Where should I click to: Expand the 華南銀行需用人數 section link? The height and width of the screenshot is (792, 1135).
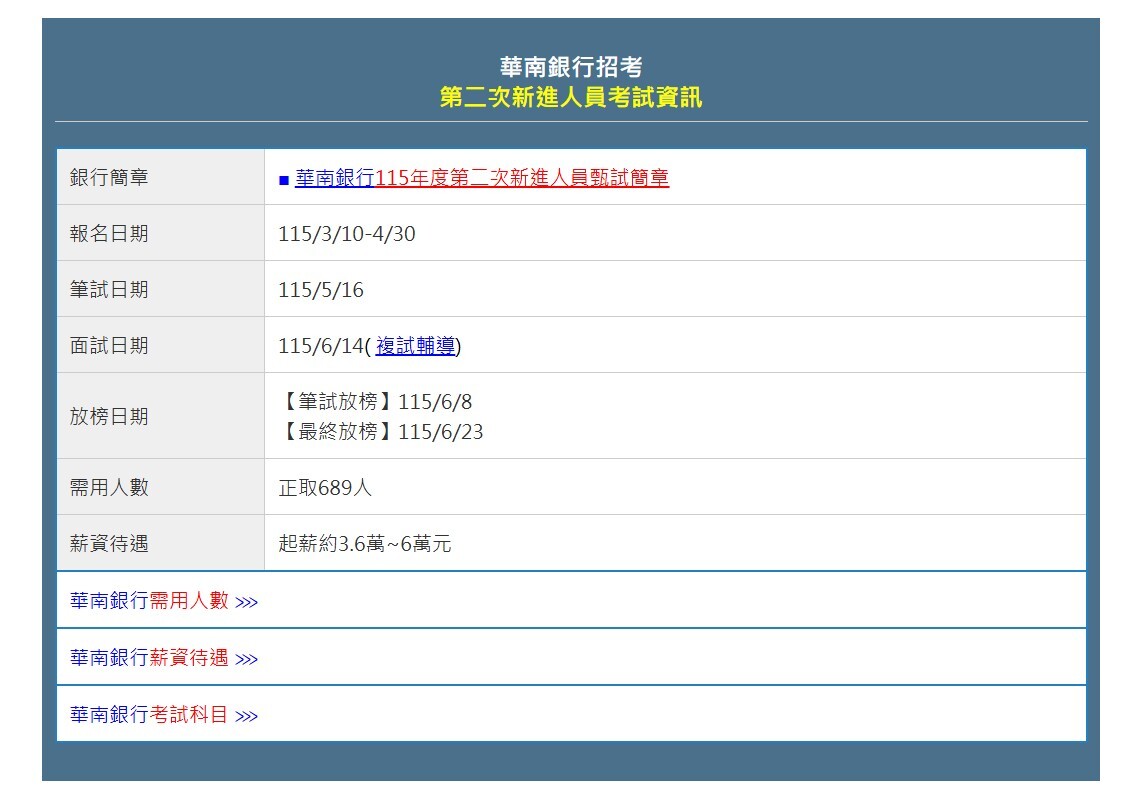point(149,601)
